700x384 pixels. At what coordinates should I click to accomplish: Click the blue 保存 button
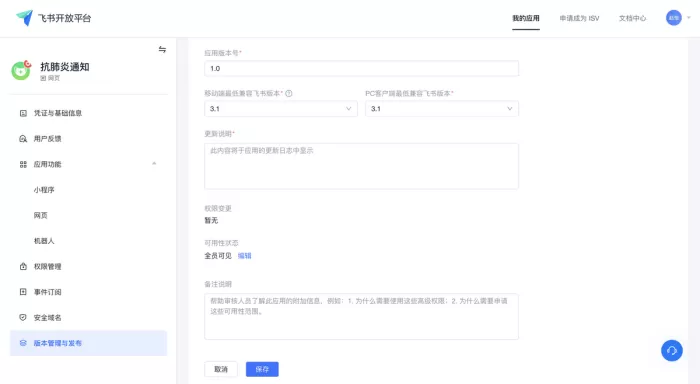point(262,369)
